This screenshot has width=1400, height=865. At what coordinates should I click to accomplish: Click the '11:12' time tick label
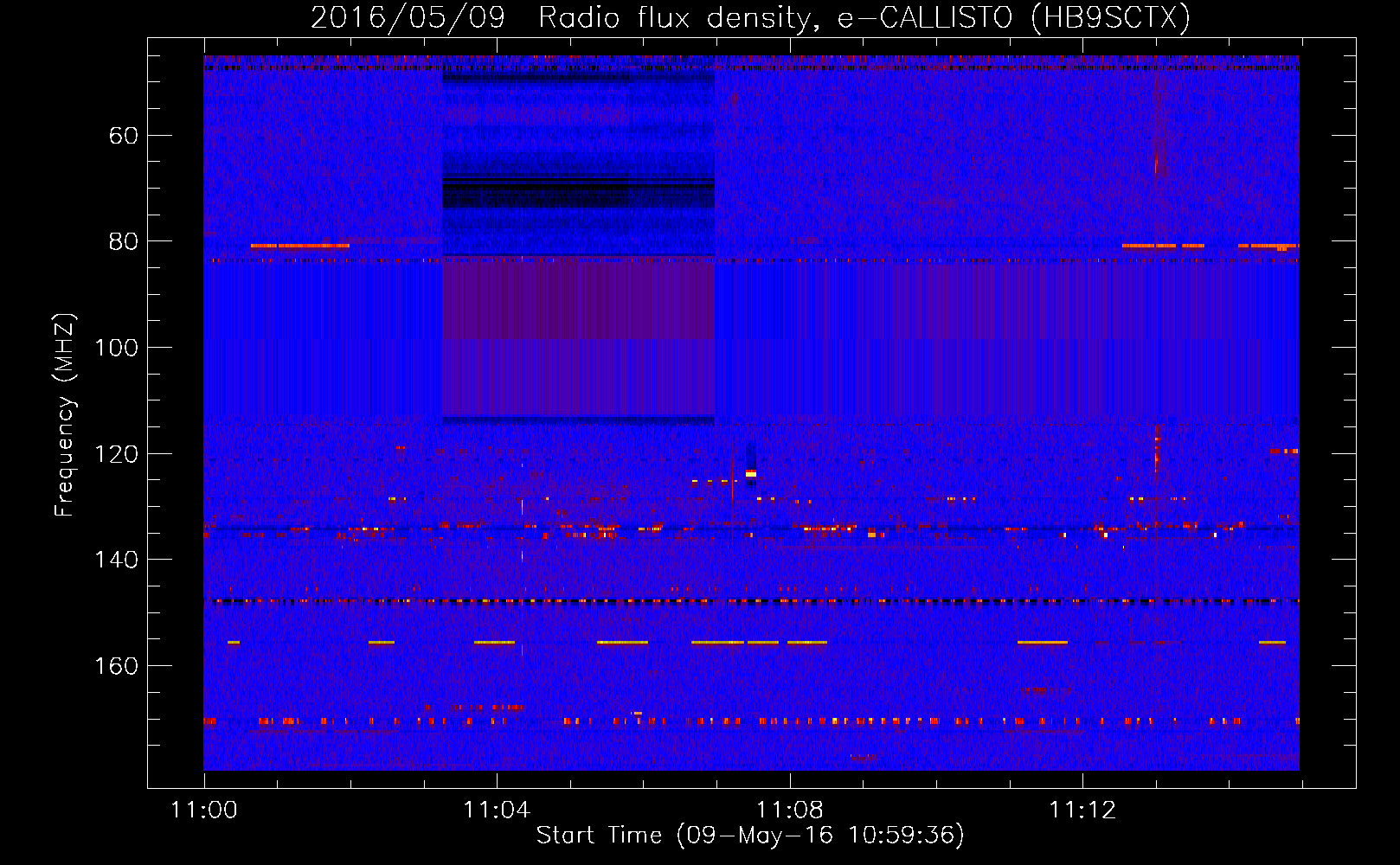1082,811
